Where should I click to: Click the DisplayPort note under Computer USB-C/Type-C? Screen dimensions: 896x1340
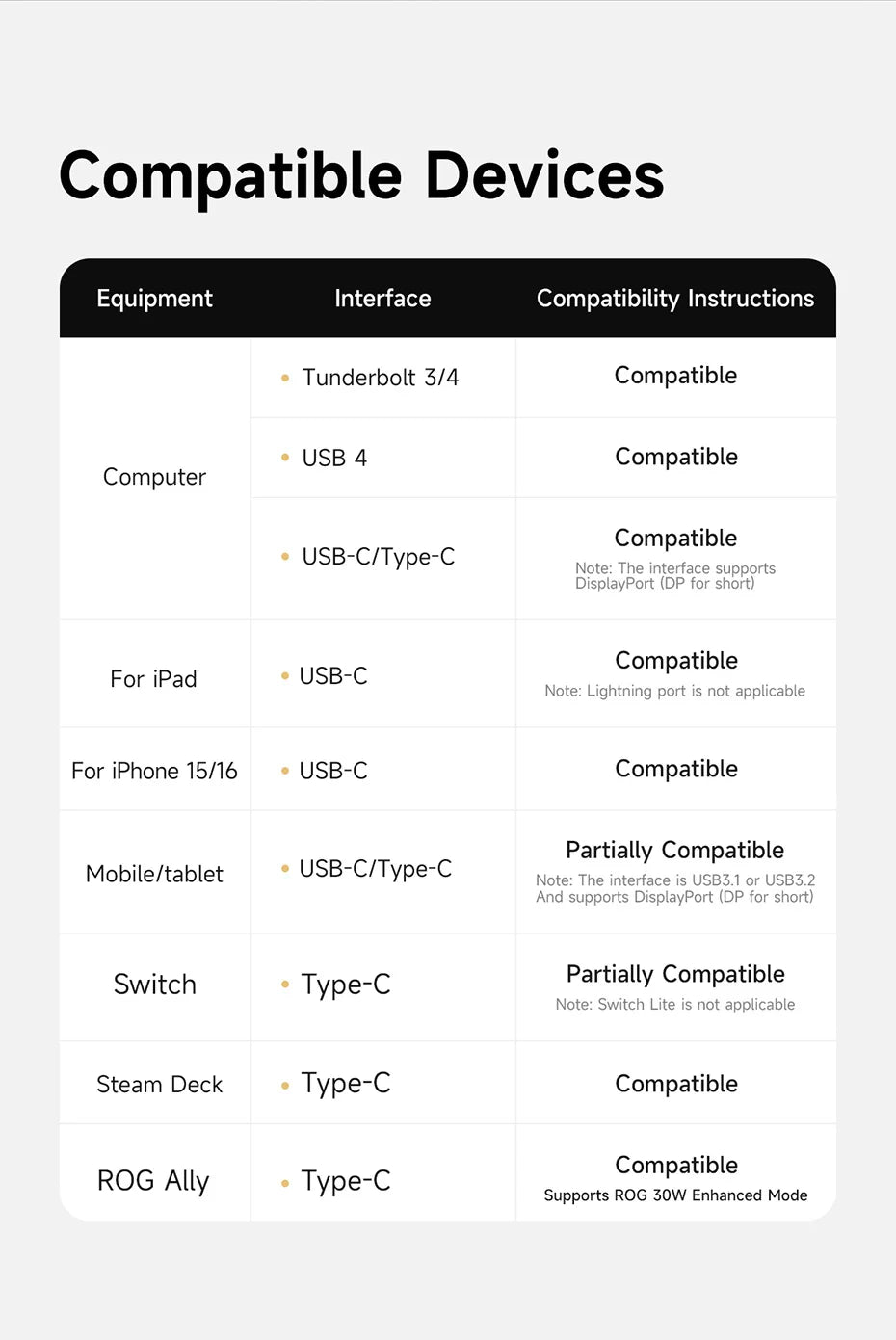click(674, 576)
